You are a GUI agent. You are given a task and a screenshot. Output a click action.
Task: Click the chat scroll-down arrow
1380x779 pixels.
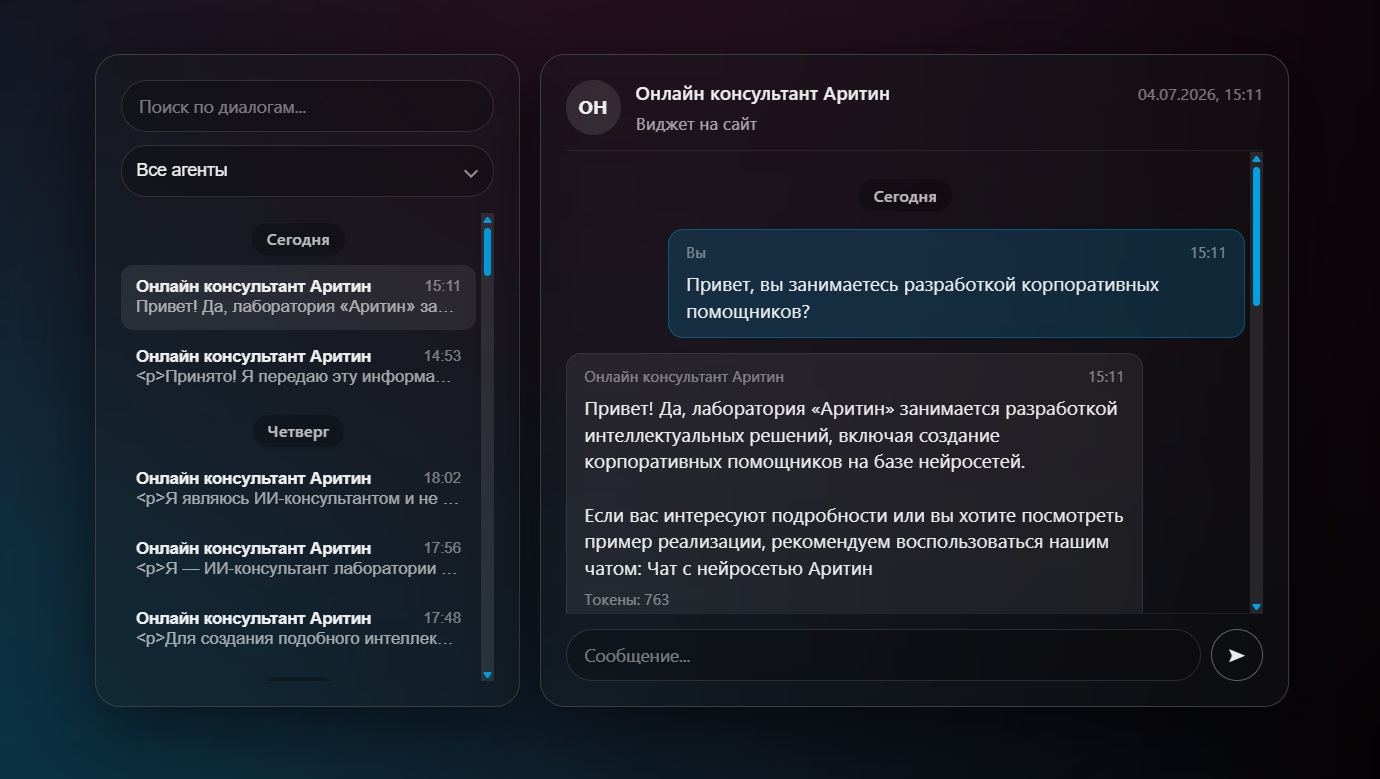[x=1256, y=607]
